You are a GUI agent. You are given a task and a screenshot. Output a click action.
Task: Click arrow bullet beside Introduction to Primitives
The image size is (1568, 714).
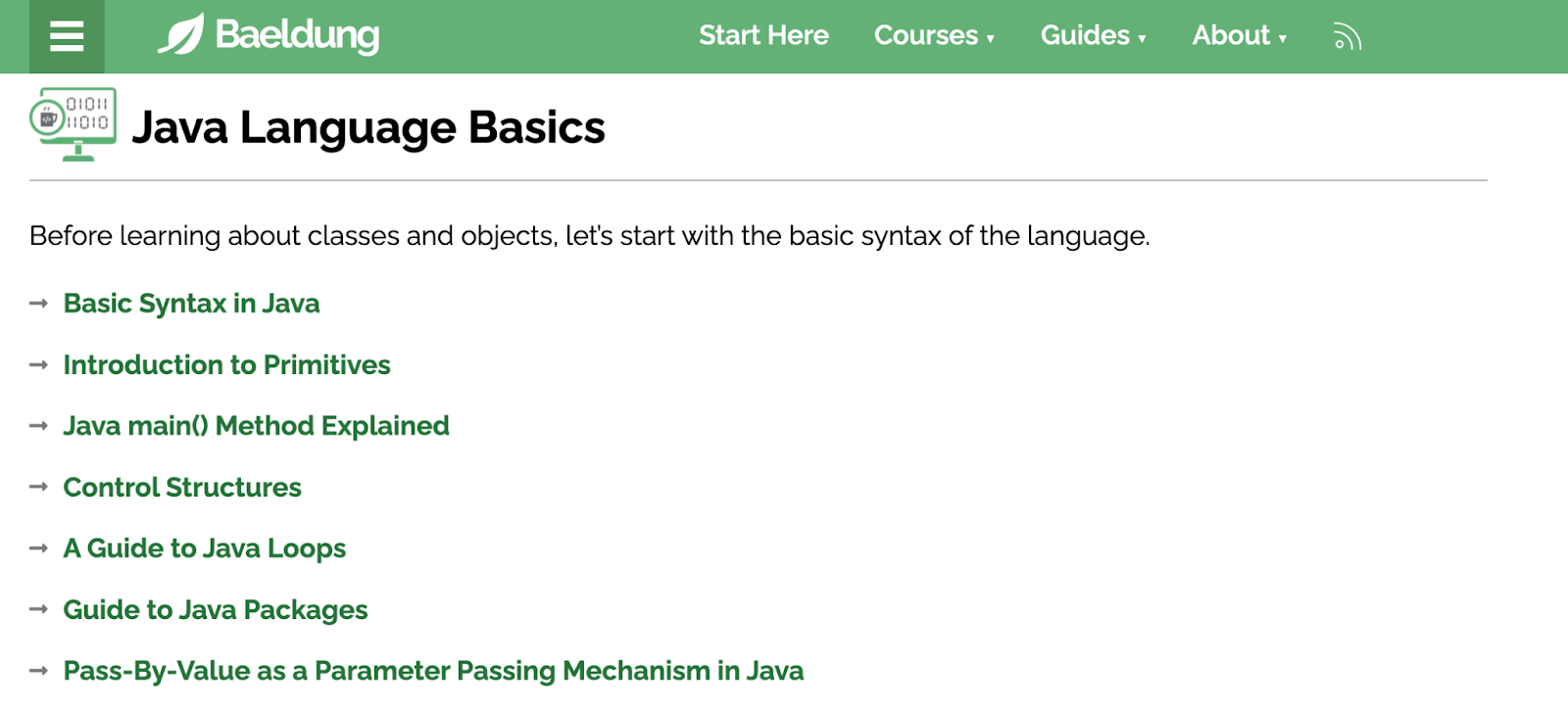click(39, 364)
